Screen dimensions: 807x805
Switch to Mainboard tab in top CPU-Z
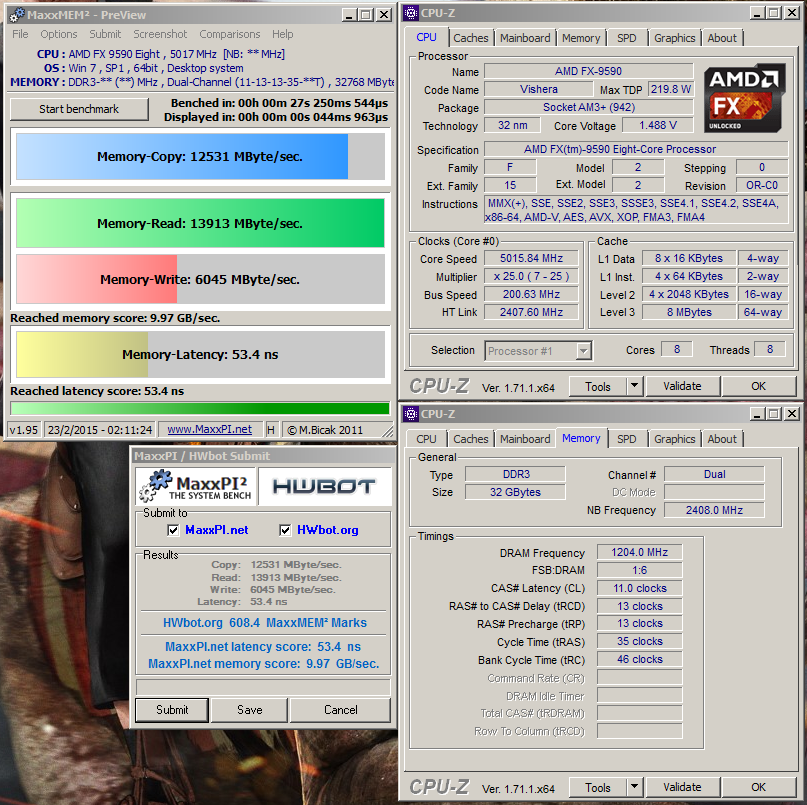[x=525, y=38]
